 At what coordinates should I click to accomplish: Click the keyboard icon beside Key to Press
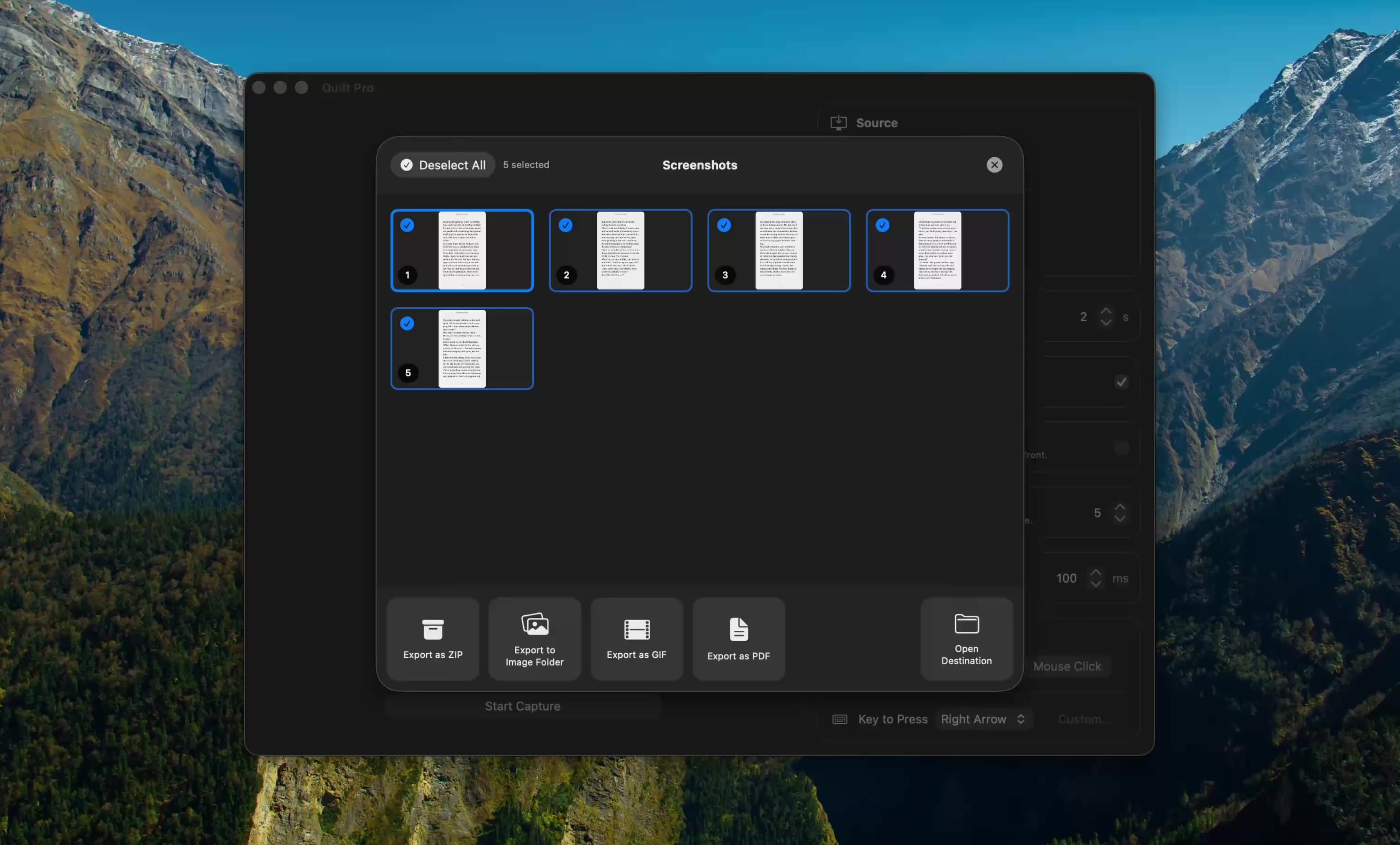pyautogui.click(x=839, y=719)
